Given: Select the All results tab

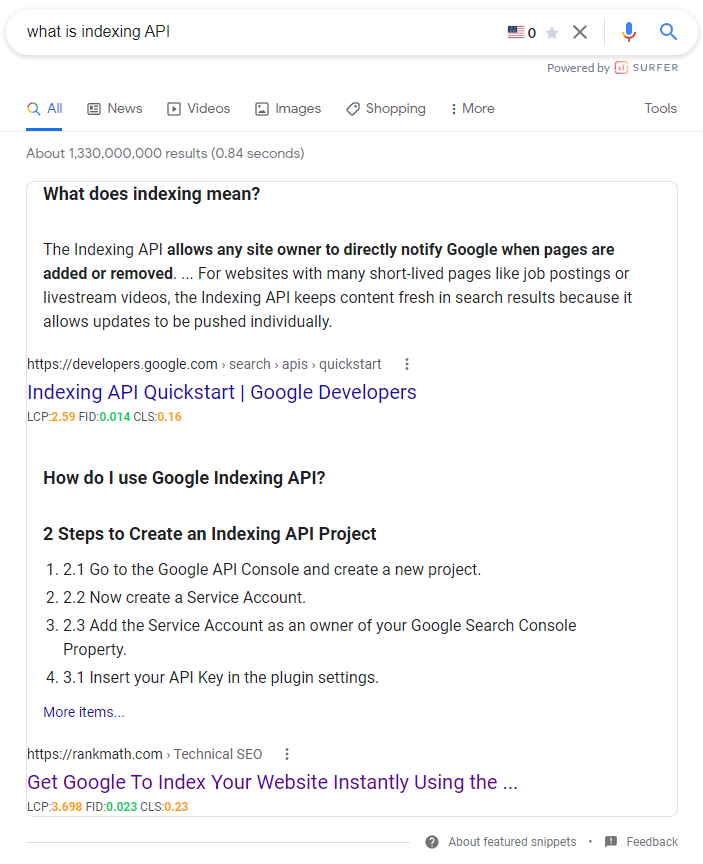Looking at the screenshot, I should (x=44, y=109).
